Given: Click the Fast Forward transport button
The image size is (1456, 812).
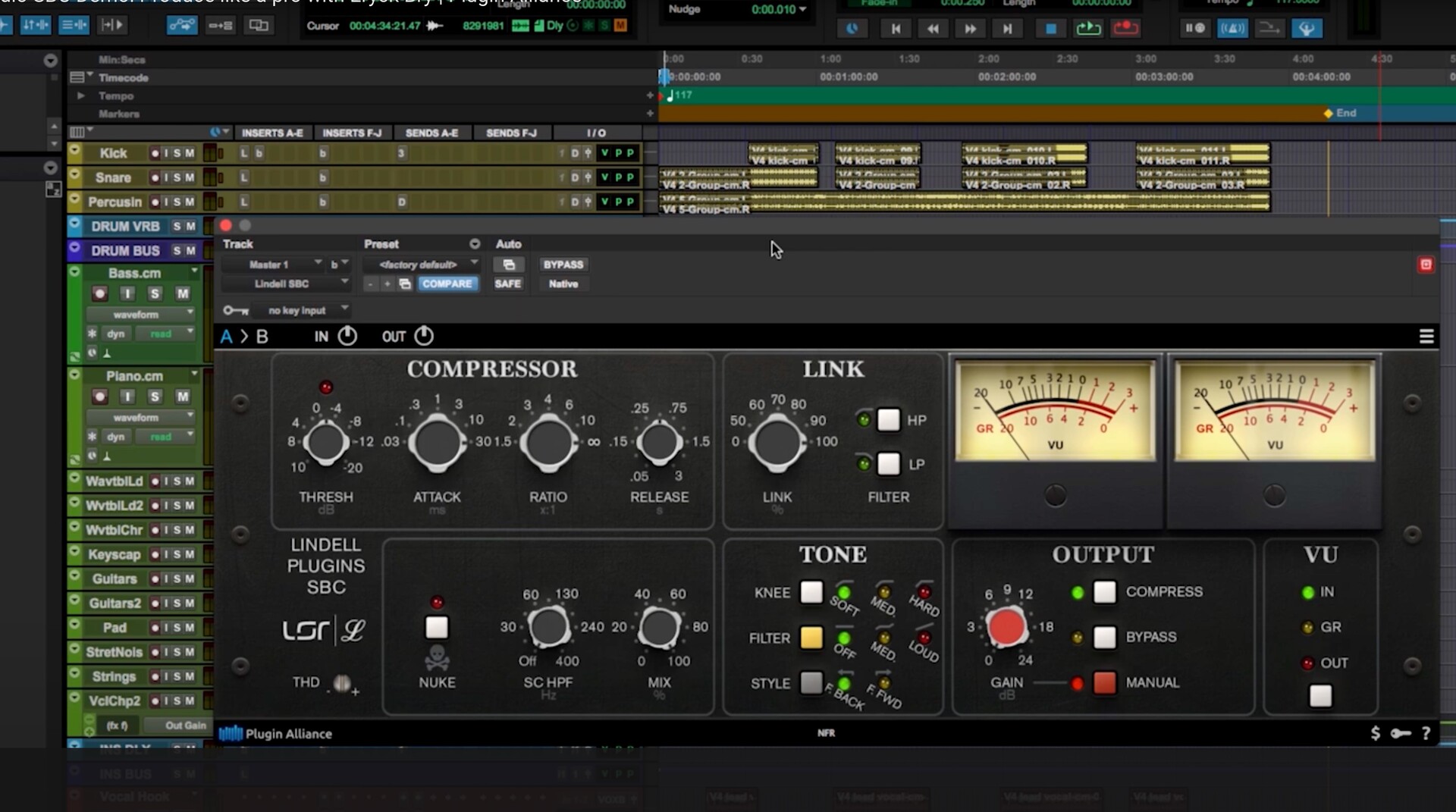Looking at the screenshot, I should coord(970,28).
